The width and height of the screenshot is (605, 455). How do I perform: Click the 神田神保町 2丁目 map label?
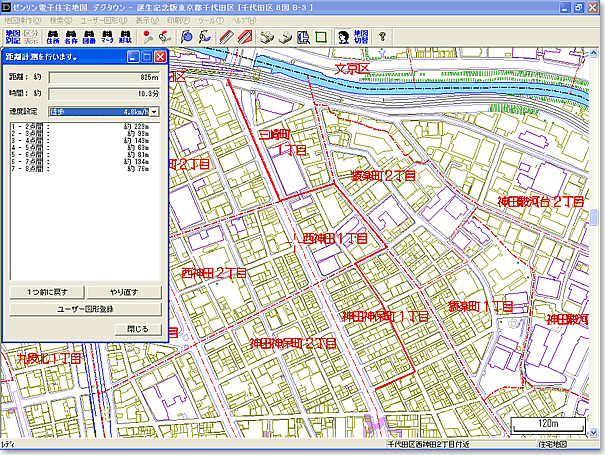293,343
